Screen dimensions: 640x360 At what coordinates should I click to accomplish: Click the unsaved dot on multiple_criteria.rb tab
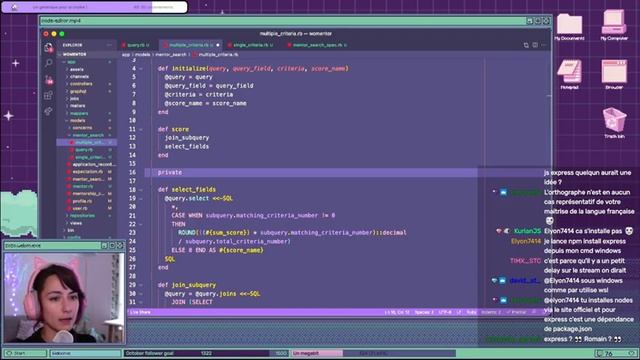218,45
